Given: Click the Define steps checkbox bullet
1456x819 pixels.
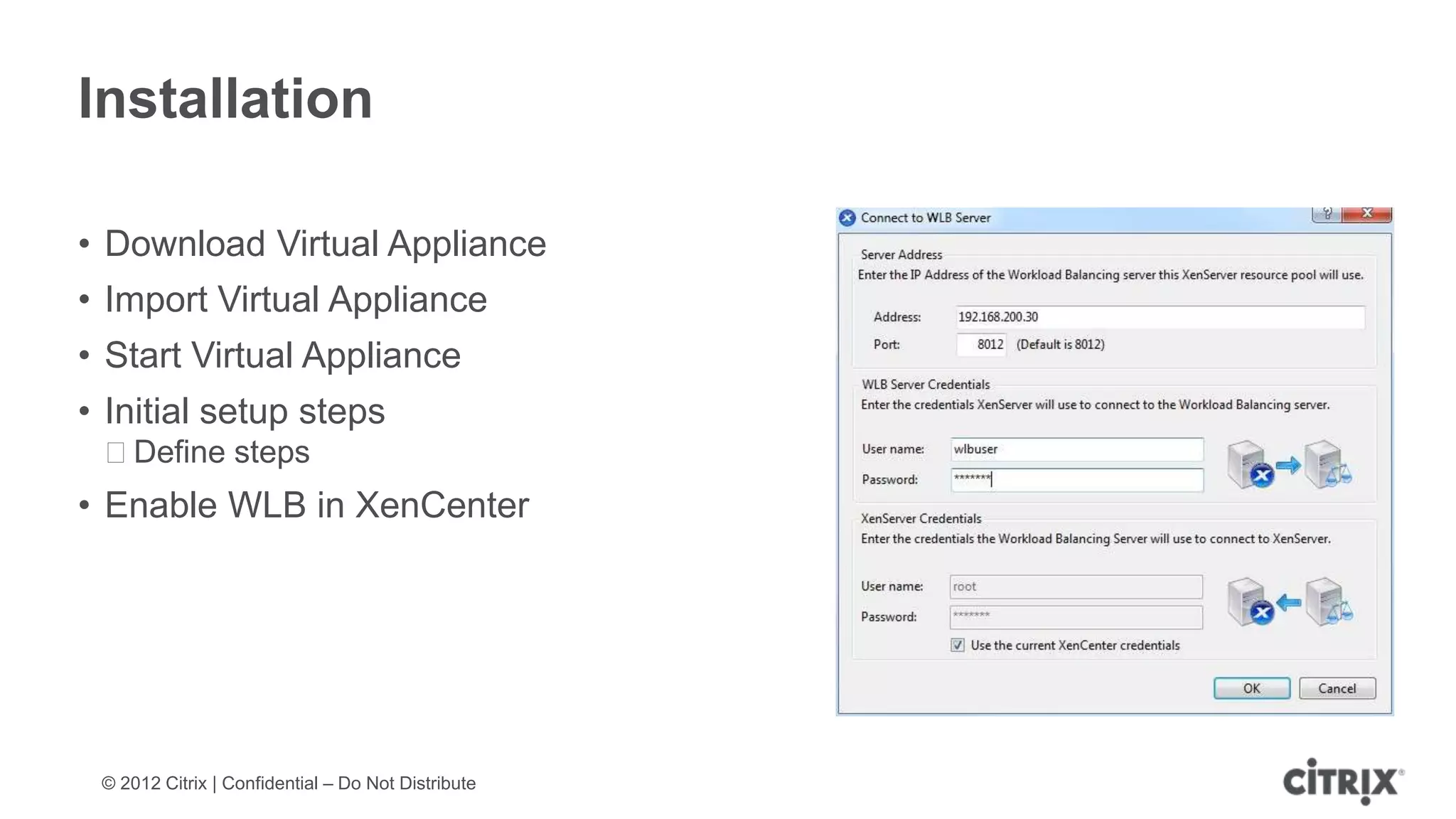Looking at the screenshot, I should 115,452.
